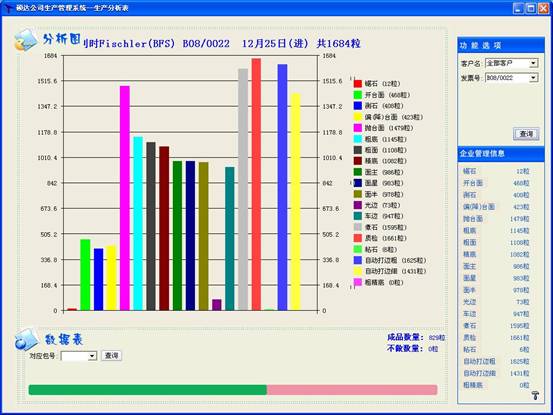The width and height of the screenshot is (553, 415).
Task: Click the teal swatch for 车边 947粒
Action: point(358,216)
